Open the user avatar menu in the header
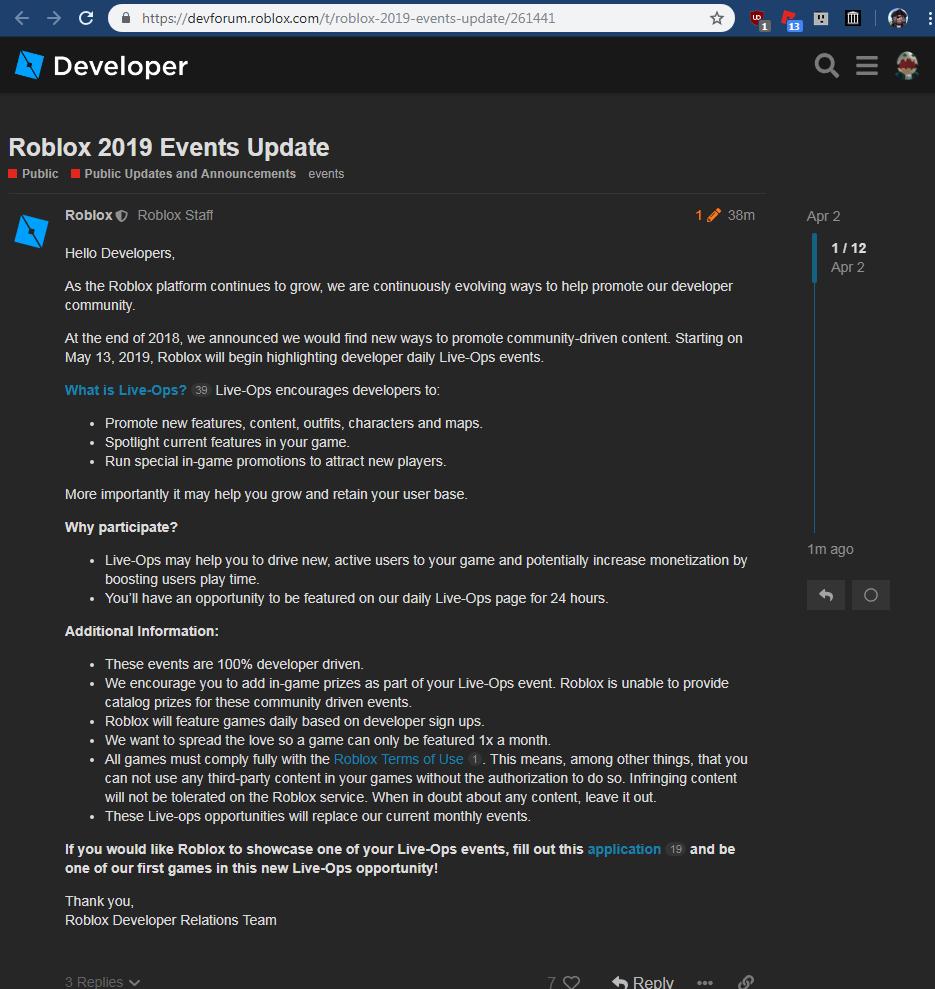The image size is (935, 989). coord(907,65)
